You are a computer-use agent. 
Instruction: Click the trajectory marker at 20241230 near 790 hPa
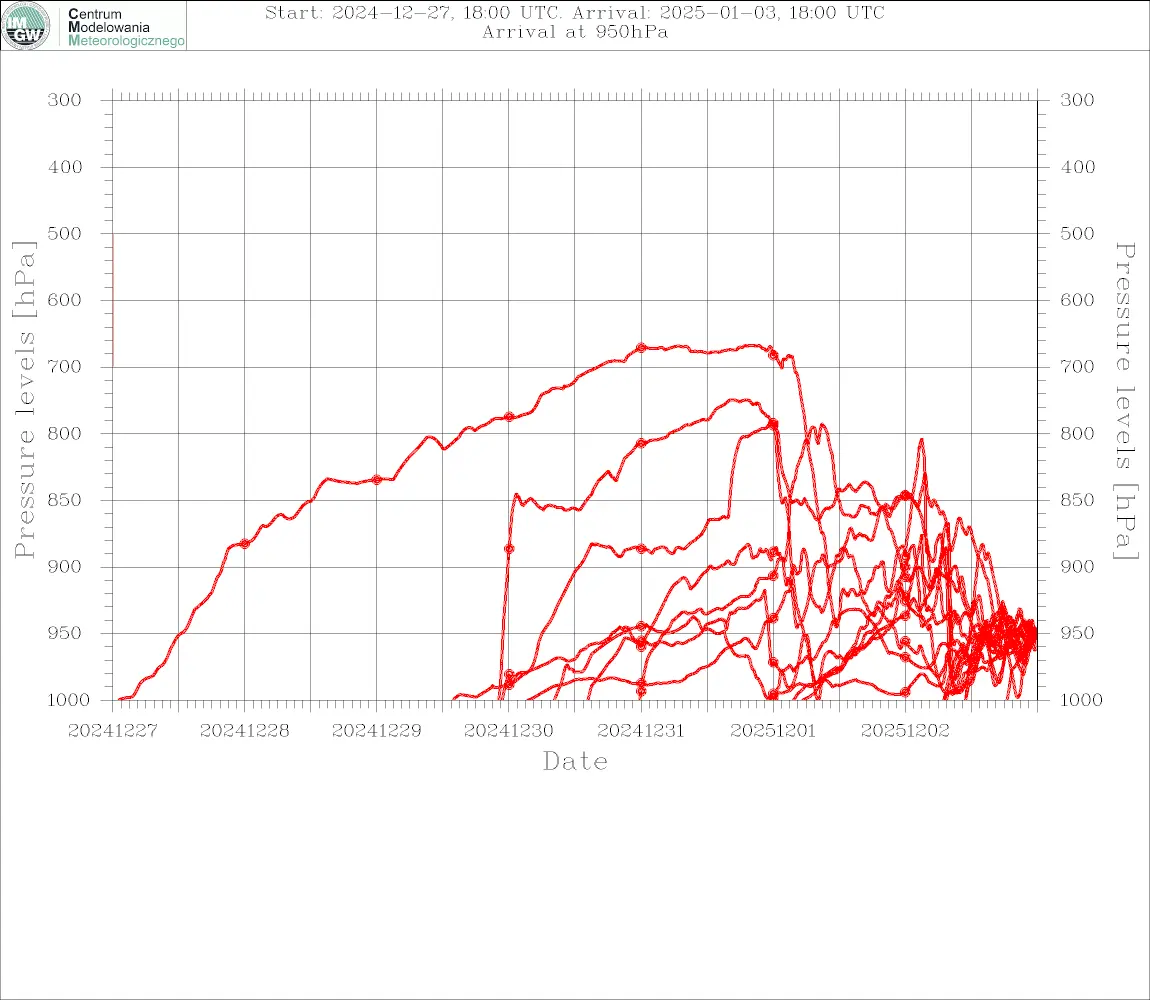(x=509, y=417)
